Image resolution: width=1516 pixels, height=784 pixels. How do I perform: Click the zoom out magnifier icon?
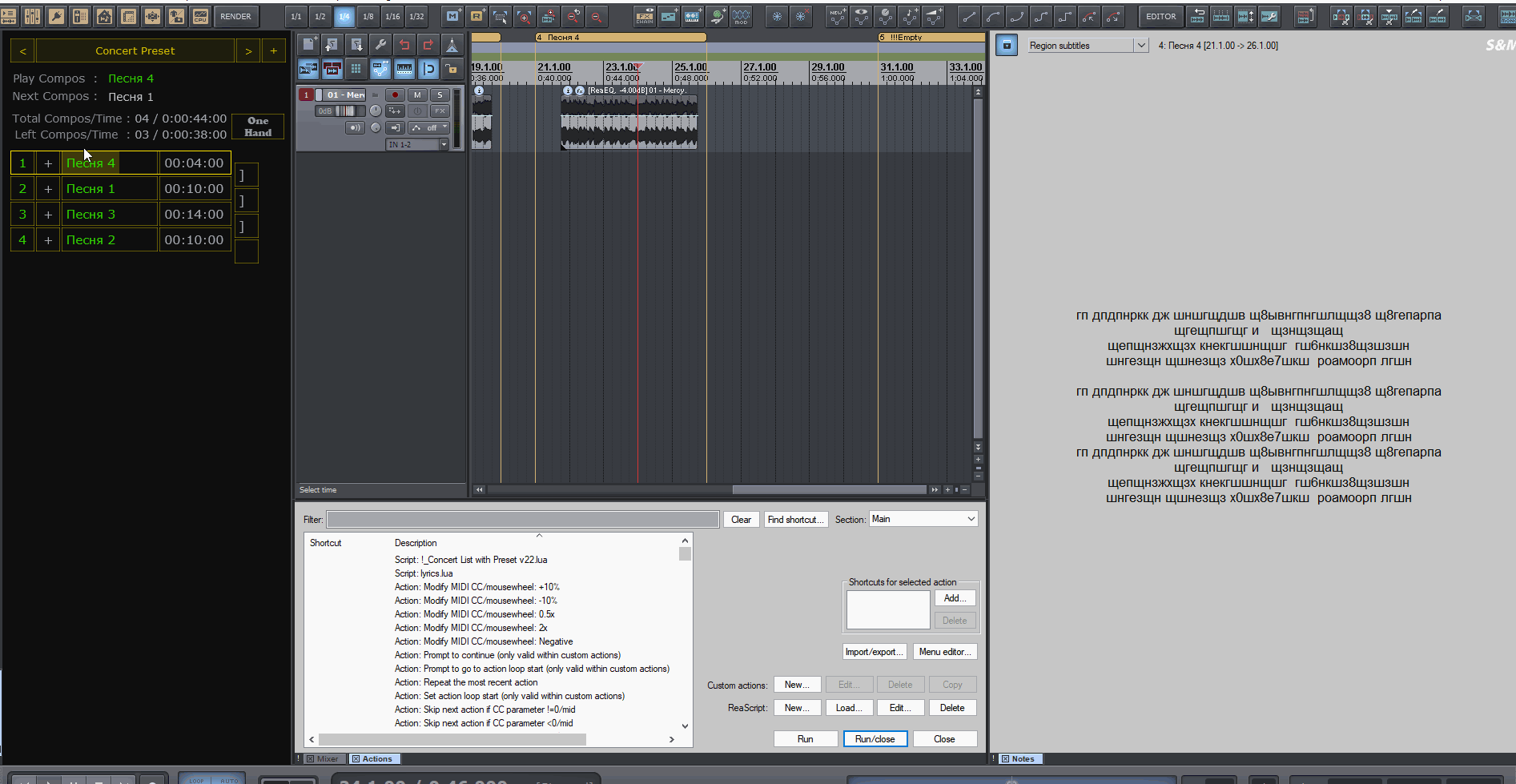(597, 16)
